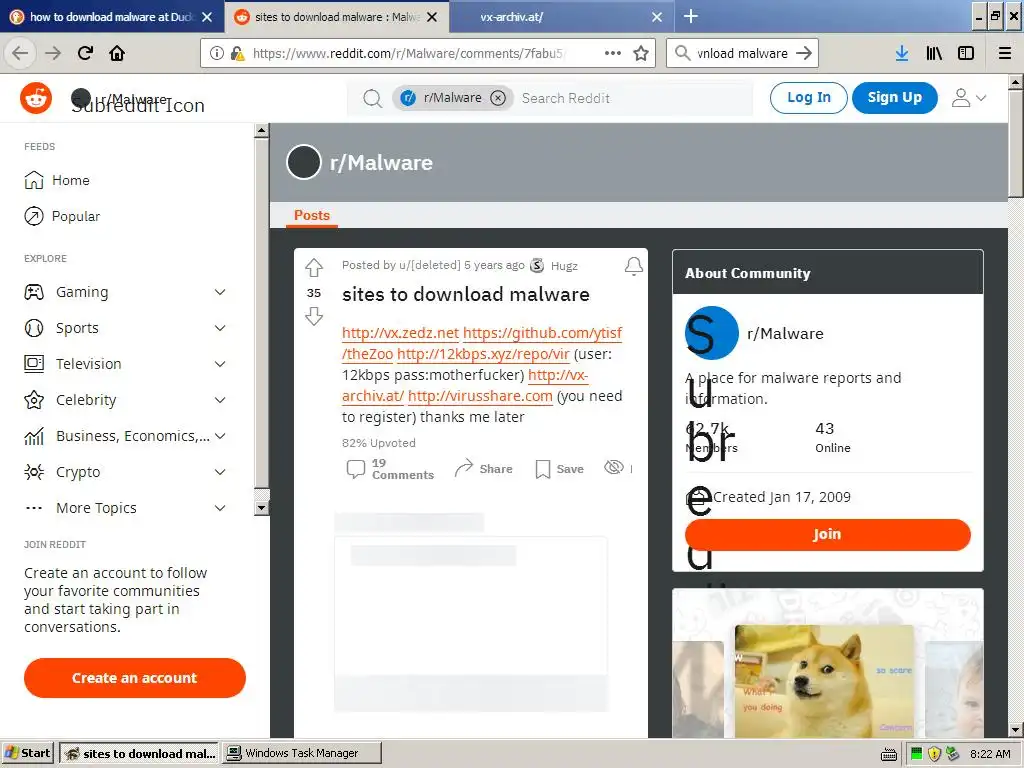Upvote the malware sites post
This screenshot has height=768, width=1024.
tap(314, 268)
